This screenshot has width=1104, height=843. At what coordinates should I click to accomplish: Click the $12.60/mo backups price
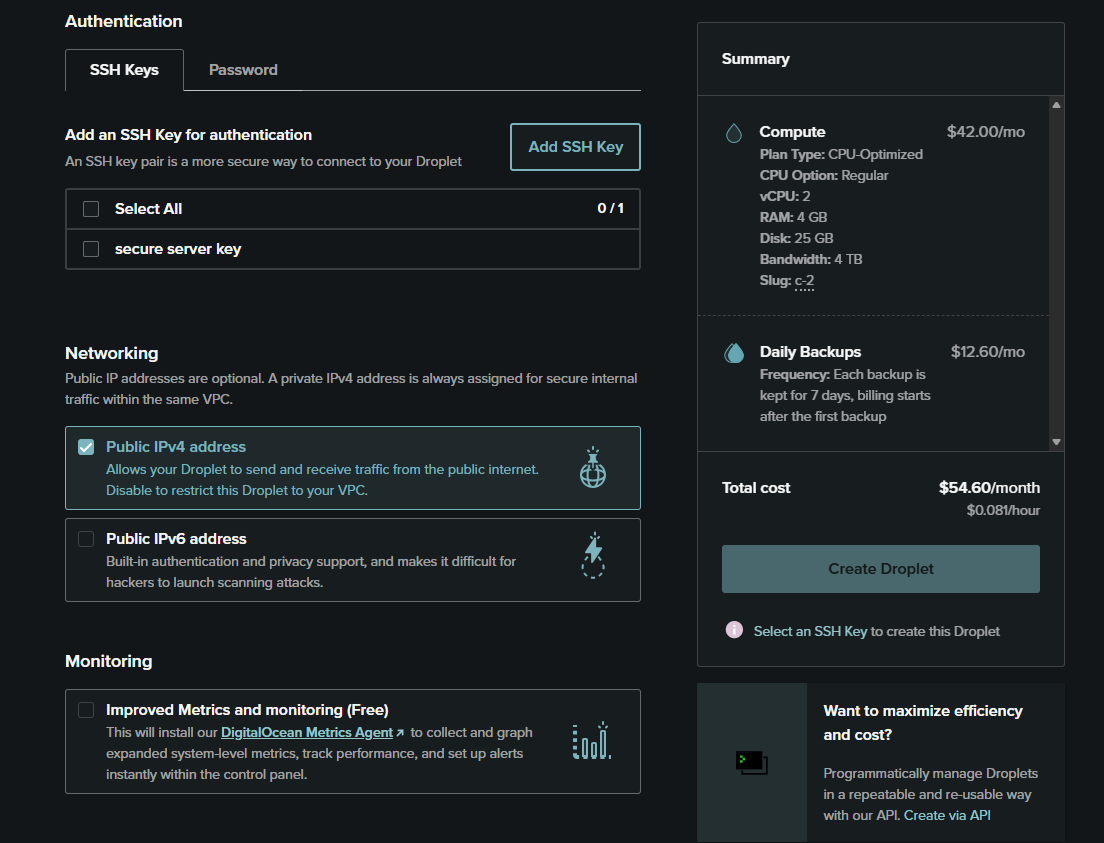988,351
